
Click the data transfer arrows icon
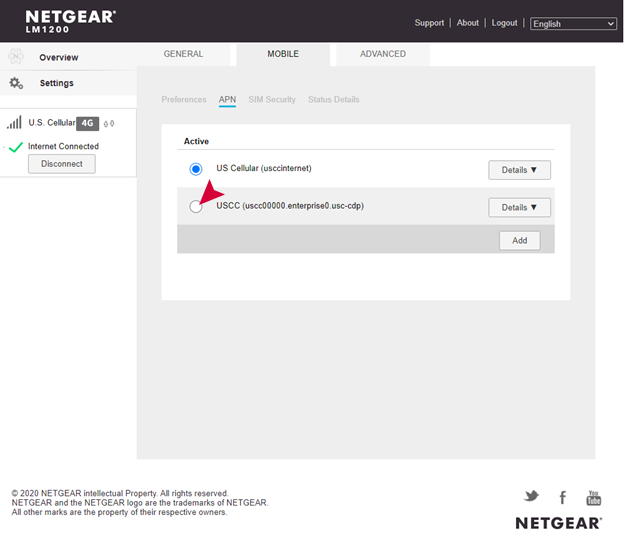click(x=109, y=124)
